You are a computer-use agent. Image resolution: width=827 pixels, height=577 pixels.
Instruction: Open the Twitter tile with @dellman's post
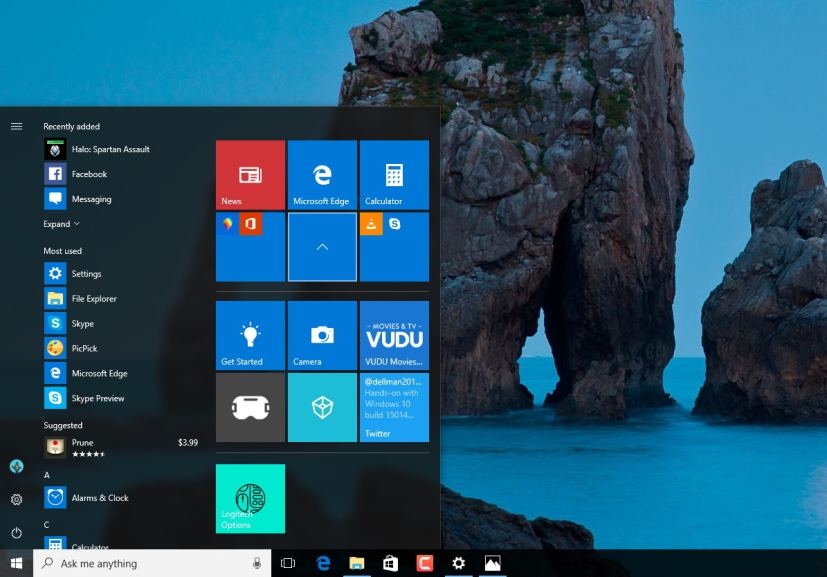click(394, 407)
